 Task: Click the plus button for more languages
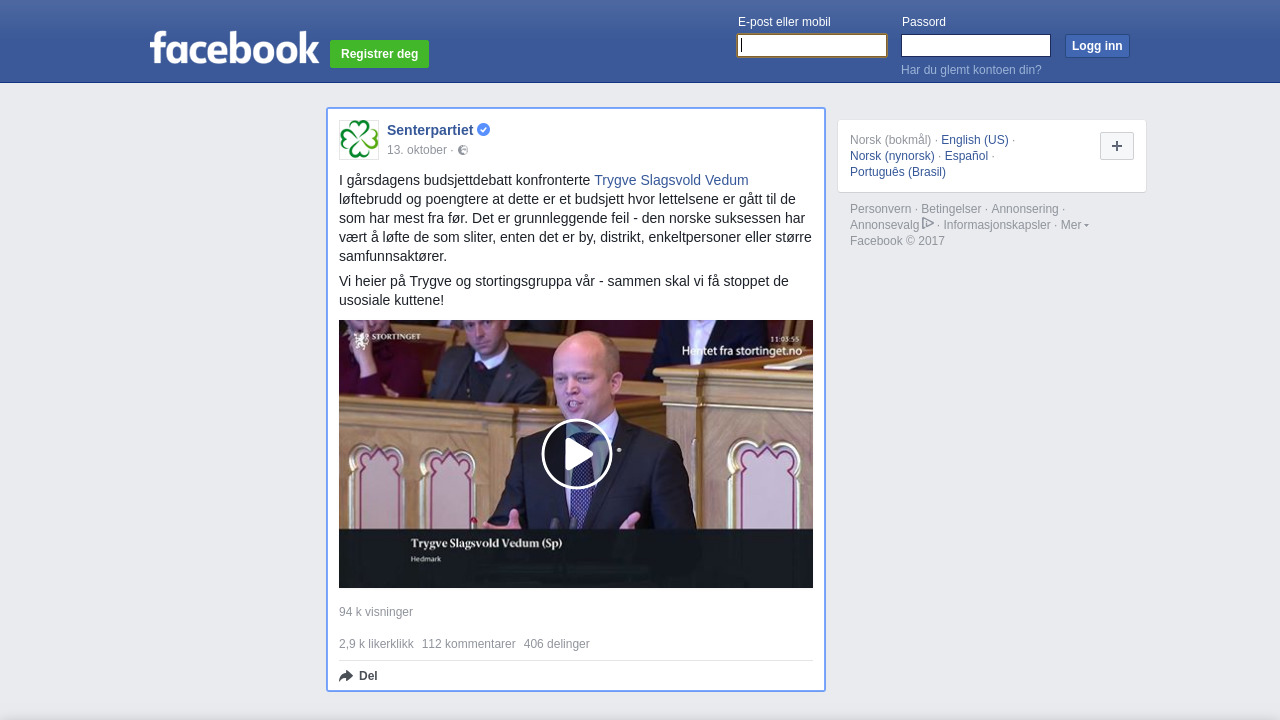coord(1117,146)
